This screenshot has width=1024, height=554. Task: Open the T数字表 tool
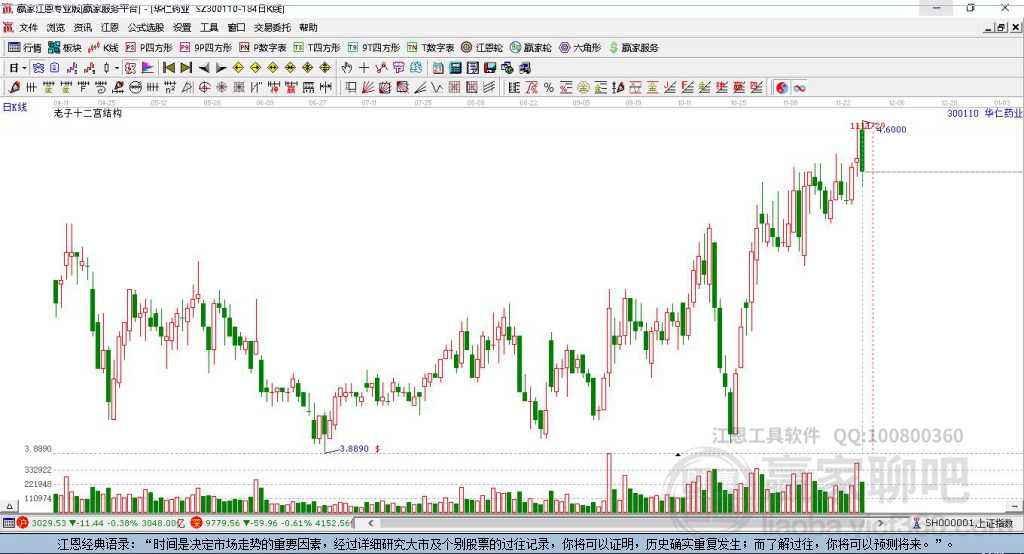click(430, 48)
